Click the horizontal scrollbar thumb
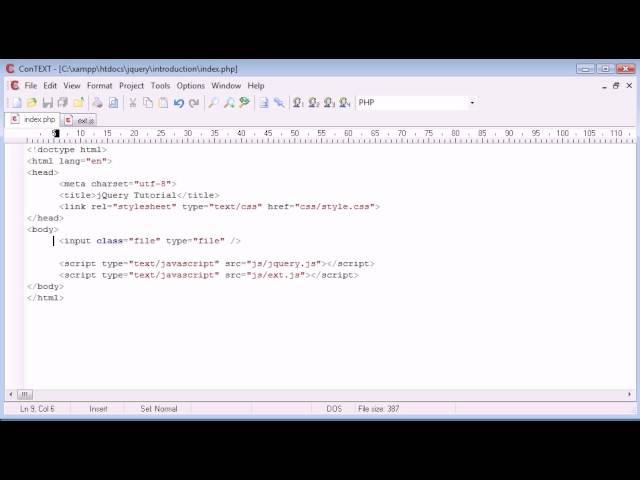 point(24,395)
